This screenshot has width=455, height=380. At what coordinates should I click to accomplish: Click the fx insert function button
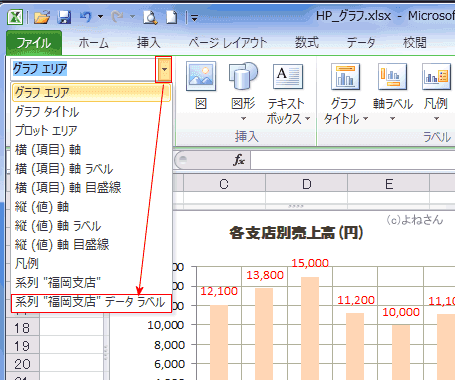pyautogui.click(x=239, y=160)
